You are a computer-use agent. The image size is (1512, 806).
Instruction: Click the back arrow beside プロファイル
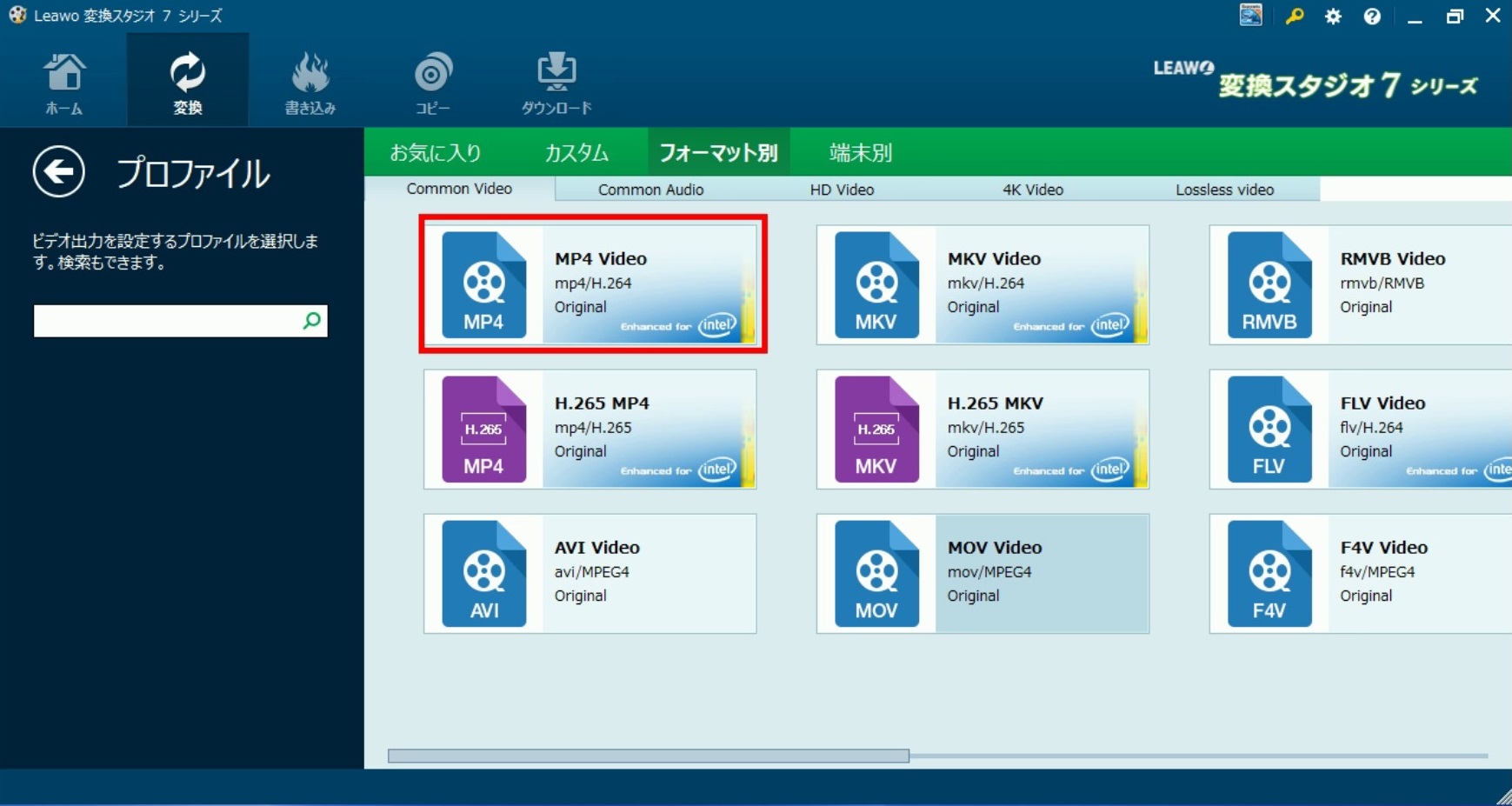click(59, 172)
